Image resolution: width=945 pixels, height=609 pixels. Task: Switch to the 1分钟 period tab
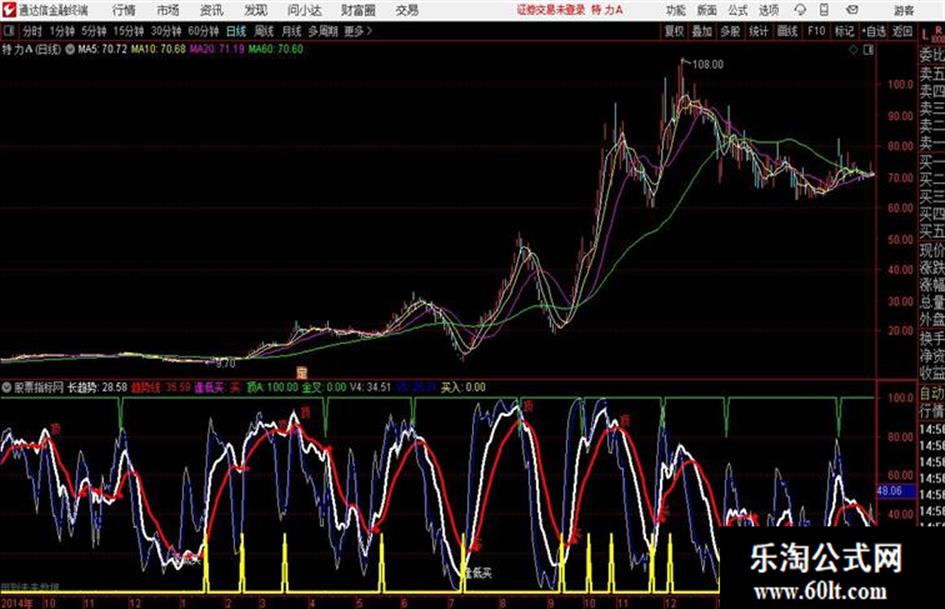62,31
